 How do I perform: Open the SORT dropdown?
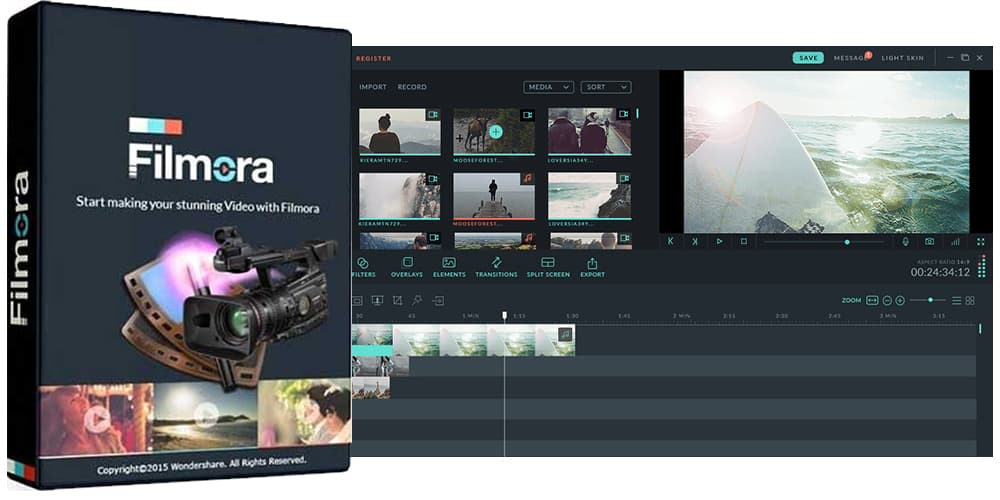[606, 87]
